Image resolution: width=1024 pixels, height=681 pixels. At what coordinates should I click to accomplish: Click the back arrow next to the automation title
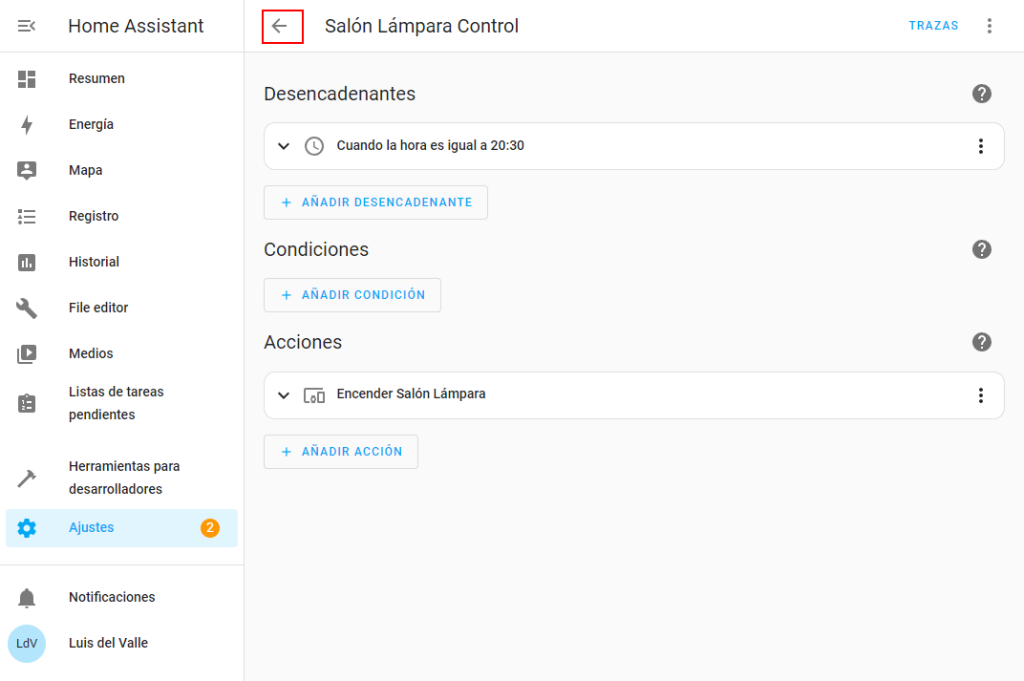[x=280, y=26]
